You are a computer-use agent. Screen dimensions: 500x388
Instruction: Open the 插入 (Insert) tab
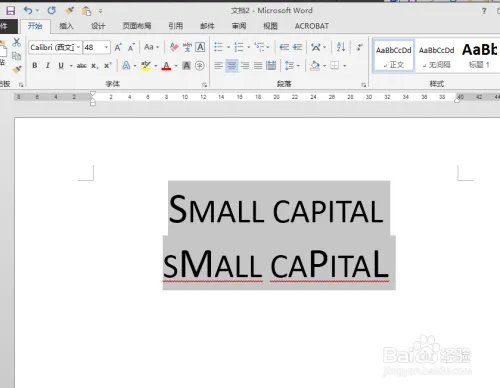click(x=66, y=26)
